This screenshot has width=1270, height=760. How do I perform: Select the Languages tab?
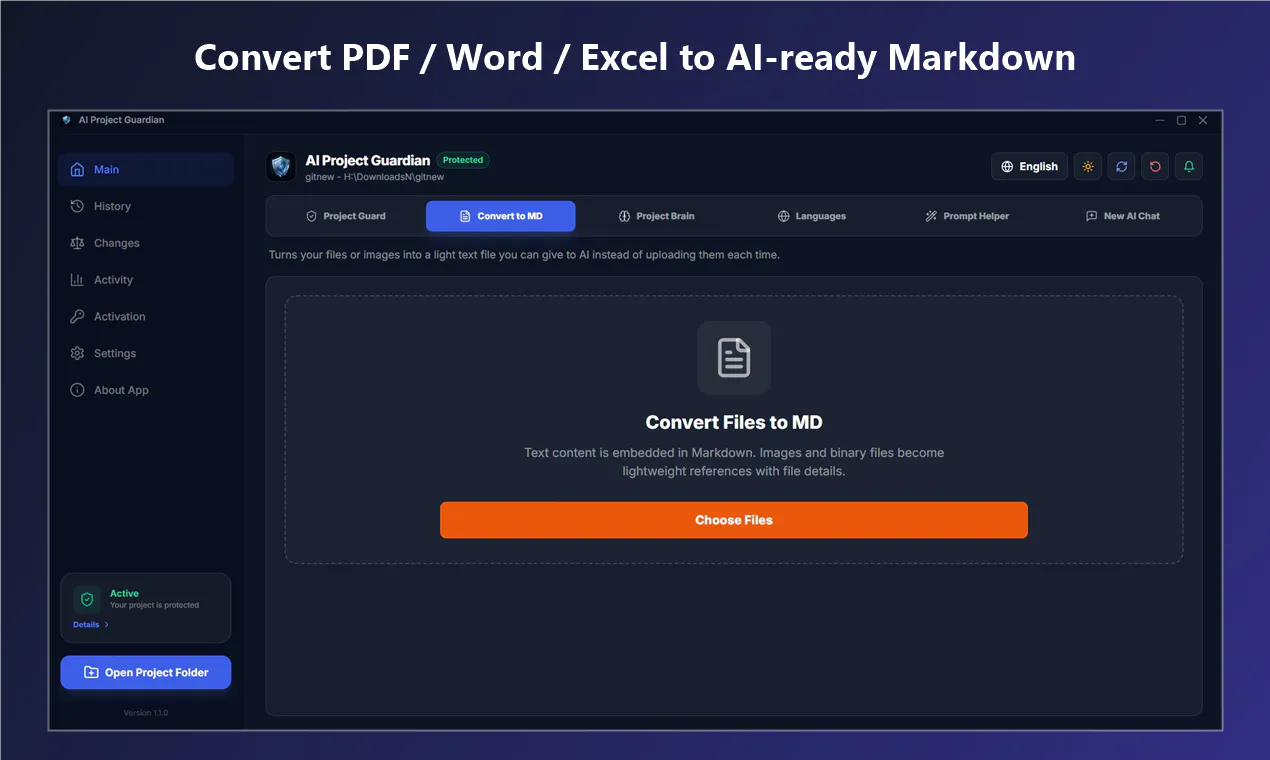tap(812, 216)
